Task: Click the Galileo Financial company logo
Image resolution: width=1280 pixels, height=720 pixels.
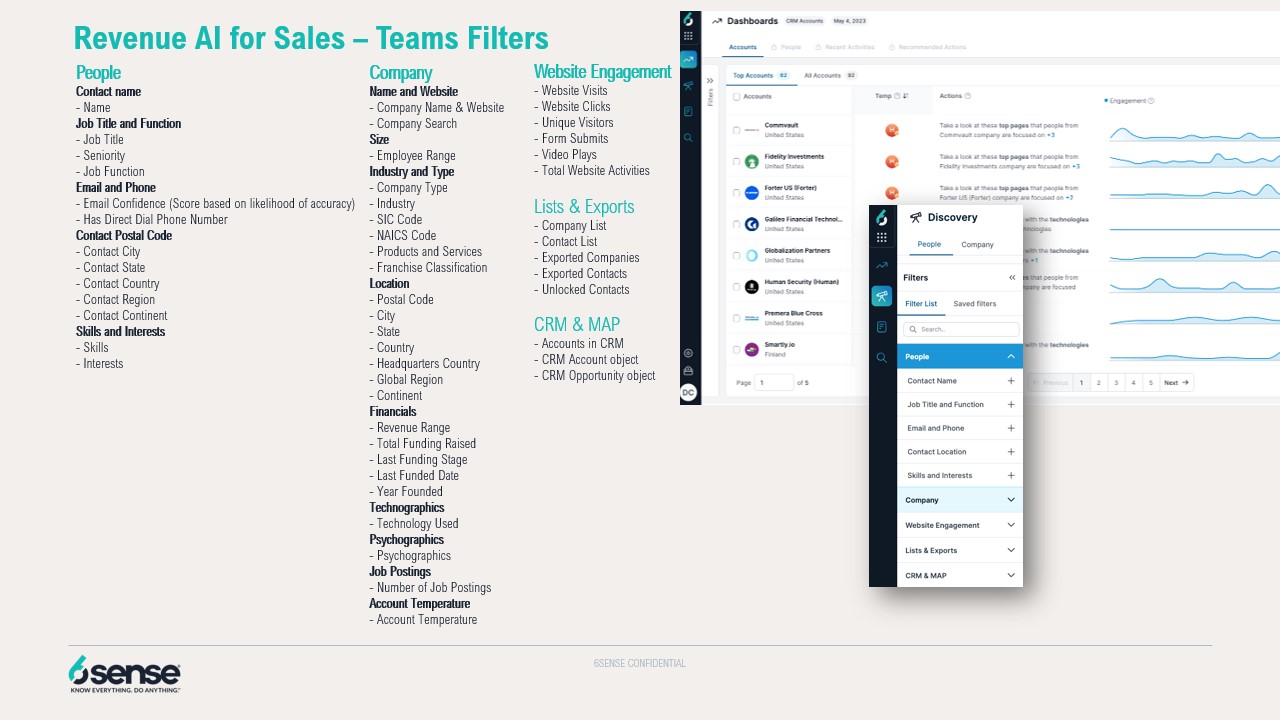Action: click(x=752, y=224)
